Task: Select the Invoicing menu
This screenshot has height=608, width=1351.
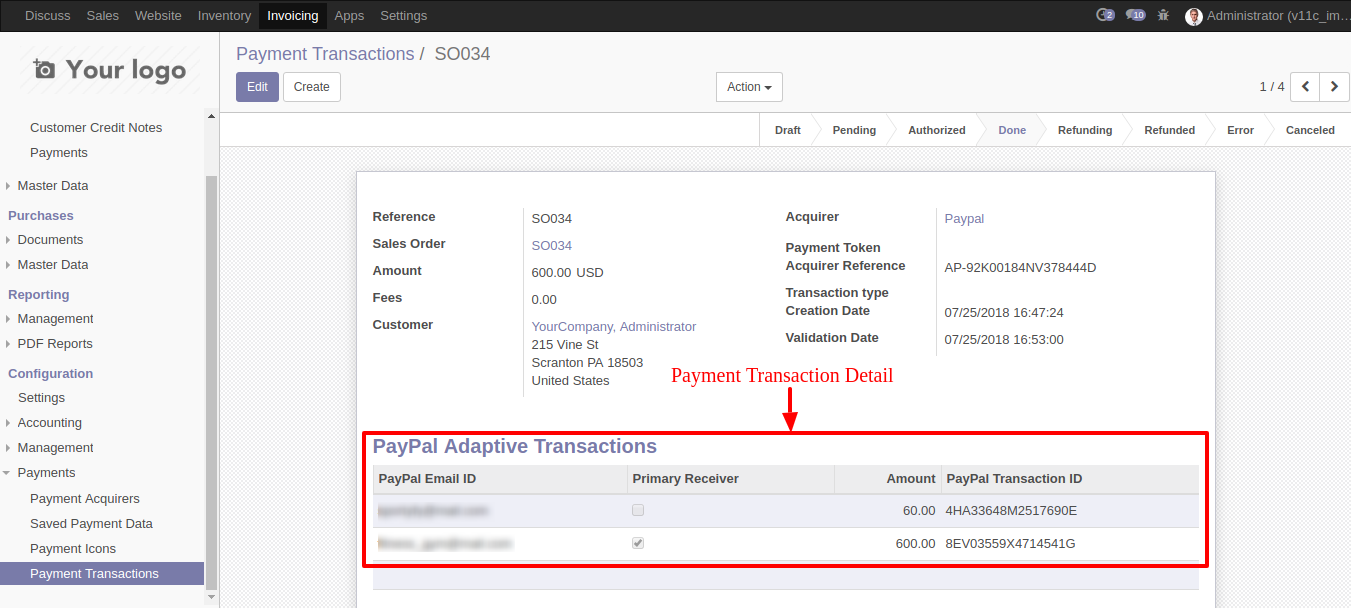Action: coord(293,15)
